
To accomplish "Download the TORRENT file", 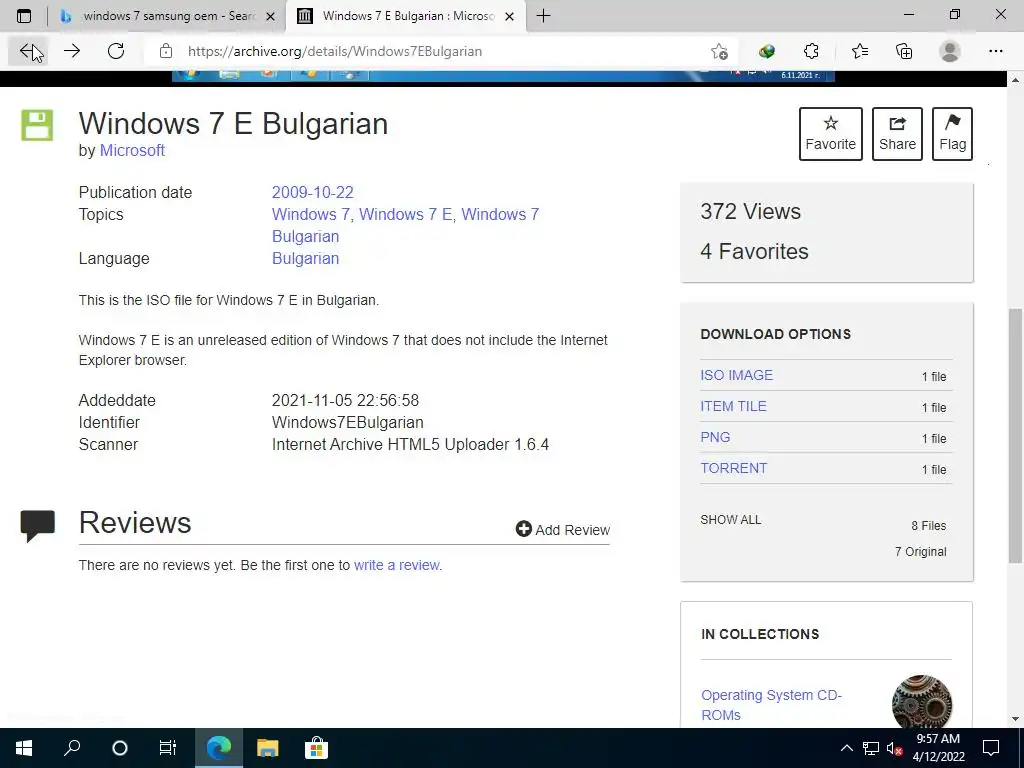I will click(733, 468).
